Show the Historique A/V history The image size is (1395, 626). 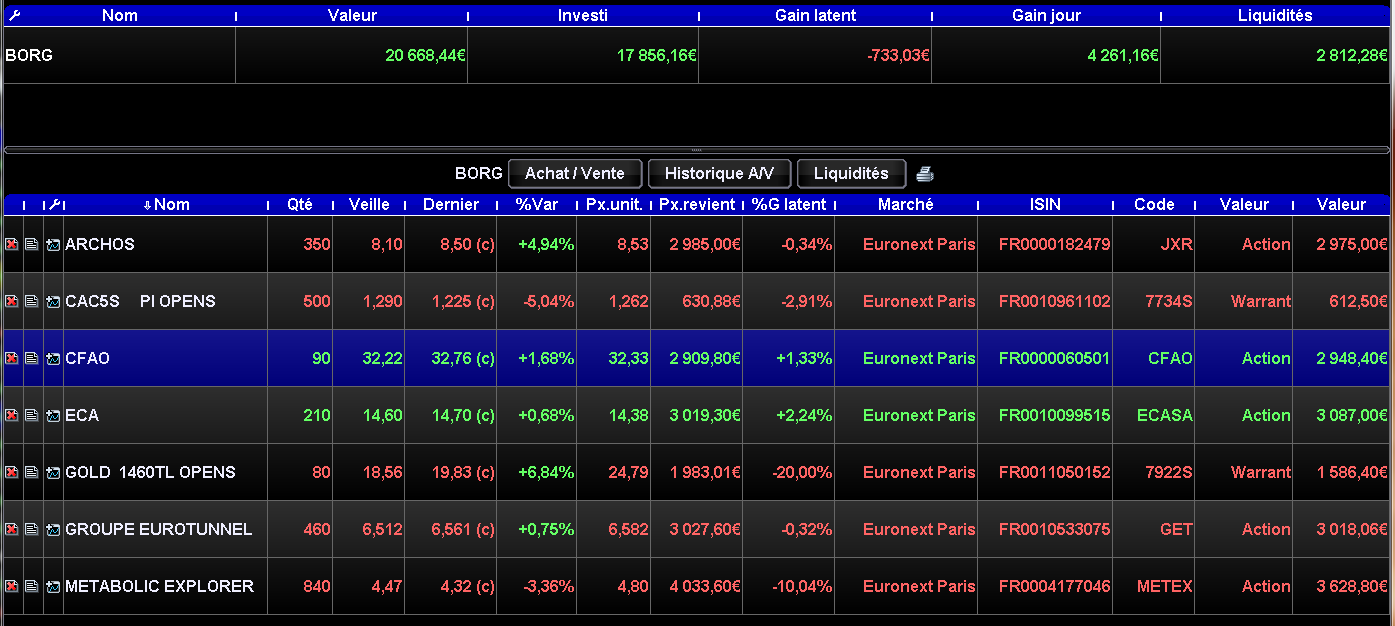point(719,174)
